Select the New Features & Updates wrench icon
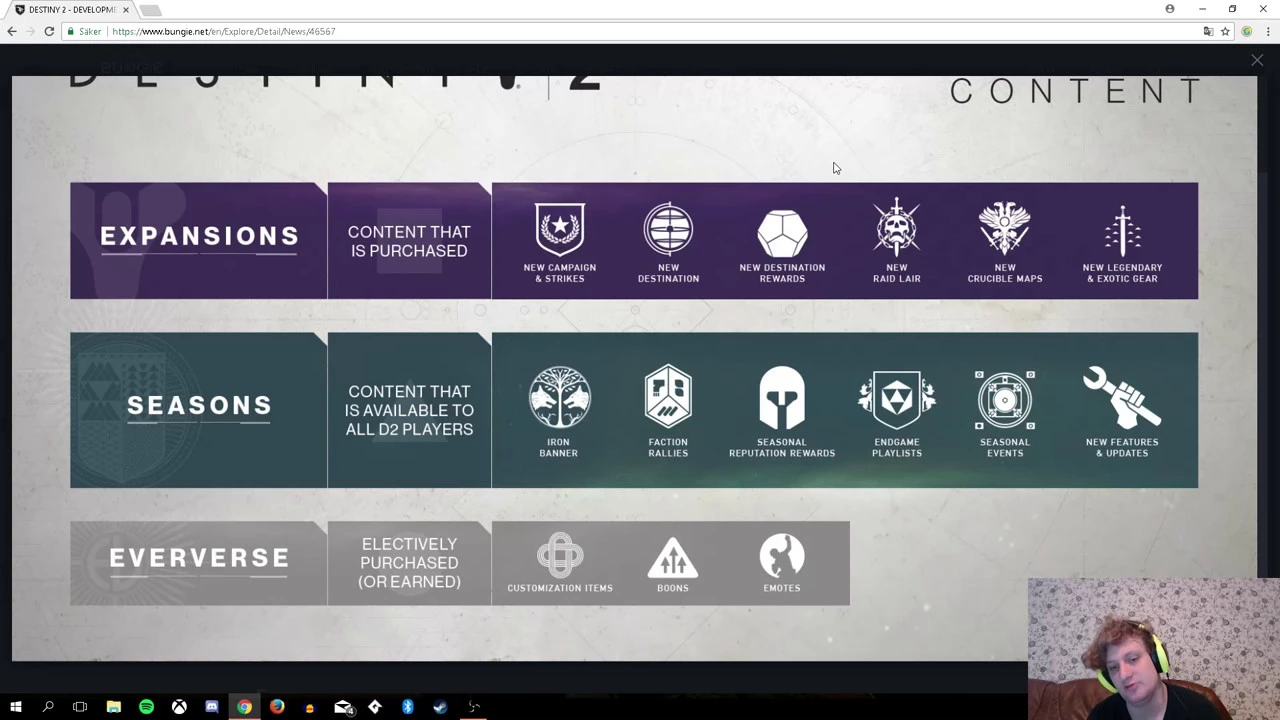Image resolution: width=1280 pixels, height=720 pixels. (x=1122, y=398)
